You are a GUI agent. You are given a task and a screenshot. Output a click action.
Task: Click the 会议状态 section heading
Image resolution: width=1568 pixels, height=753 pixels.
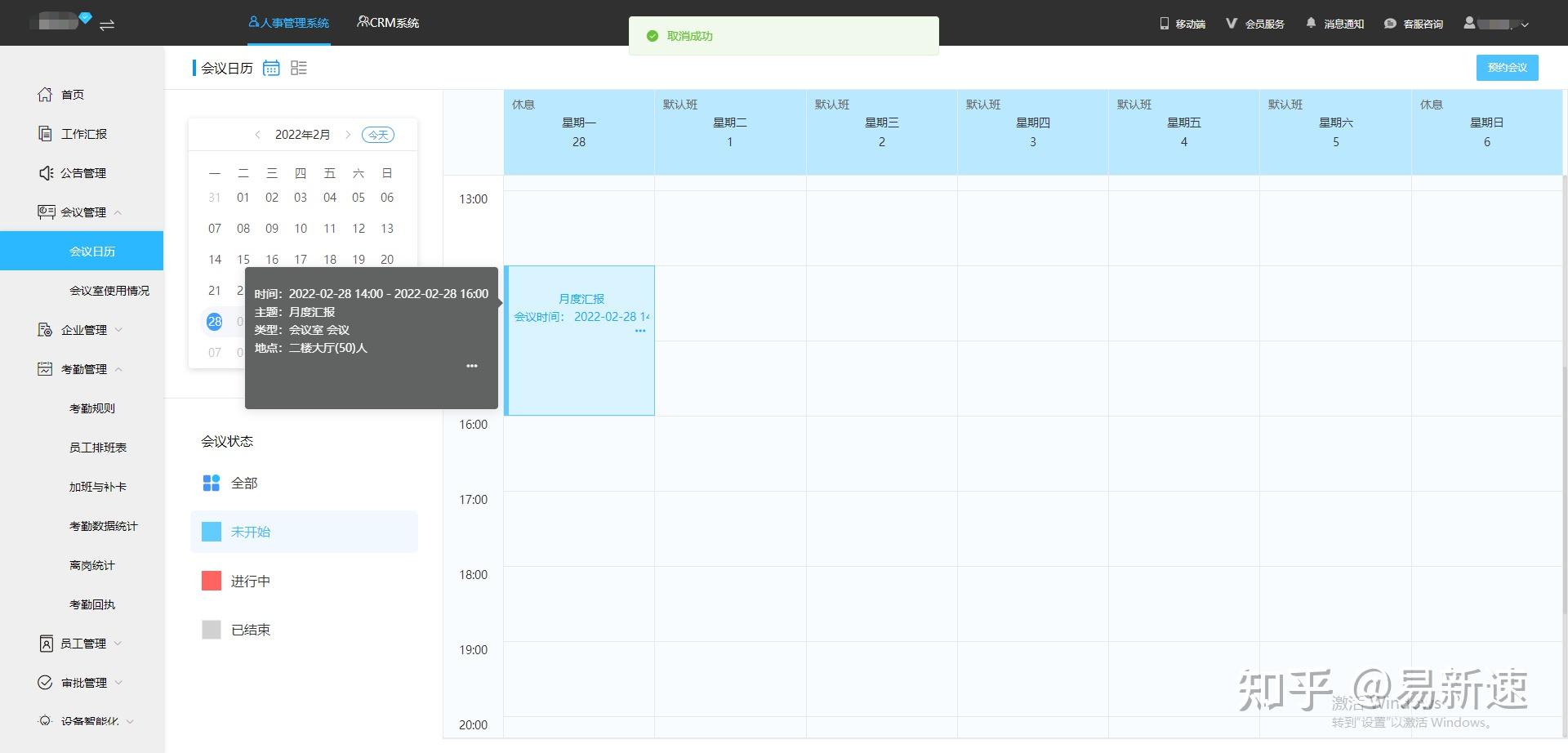(x=227, y=441)
